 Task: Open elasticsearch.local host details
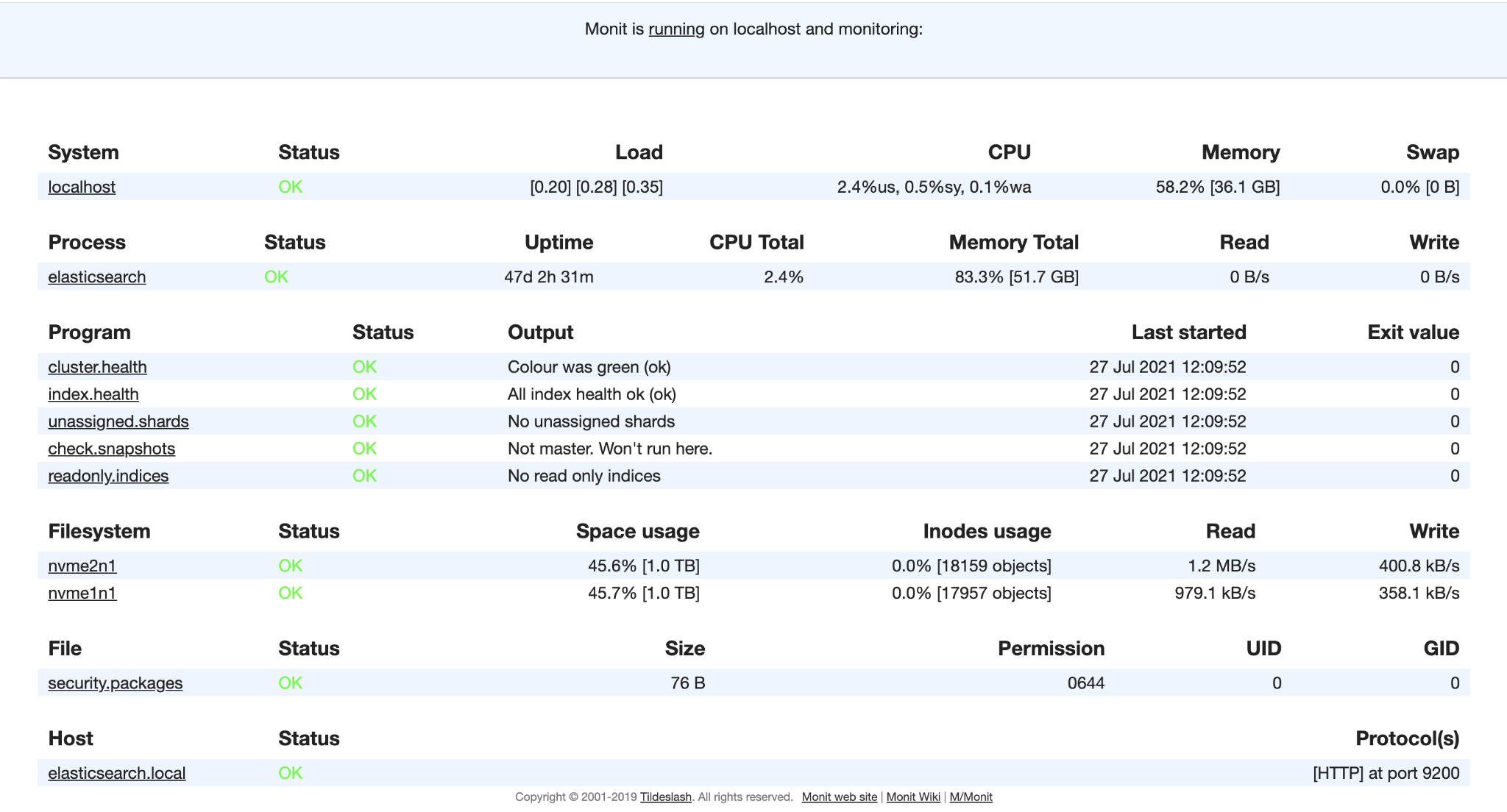[x=116, y=773]
